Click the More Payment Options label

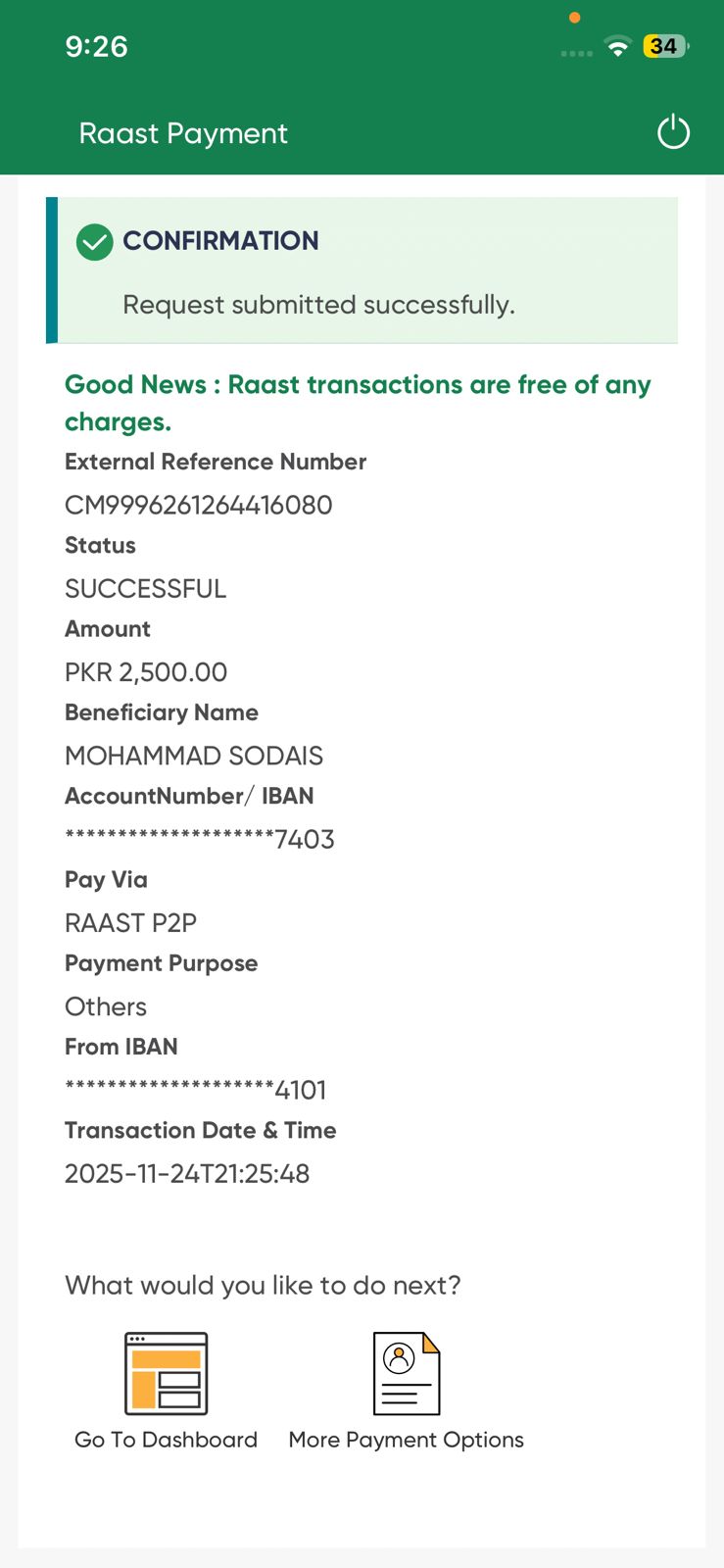[406, 1440]
